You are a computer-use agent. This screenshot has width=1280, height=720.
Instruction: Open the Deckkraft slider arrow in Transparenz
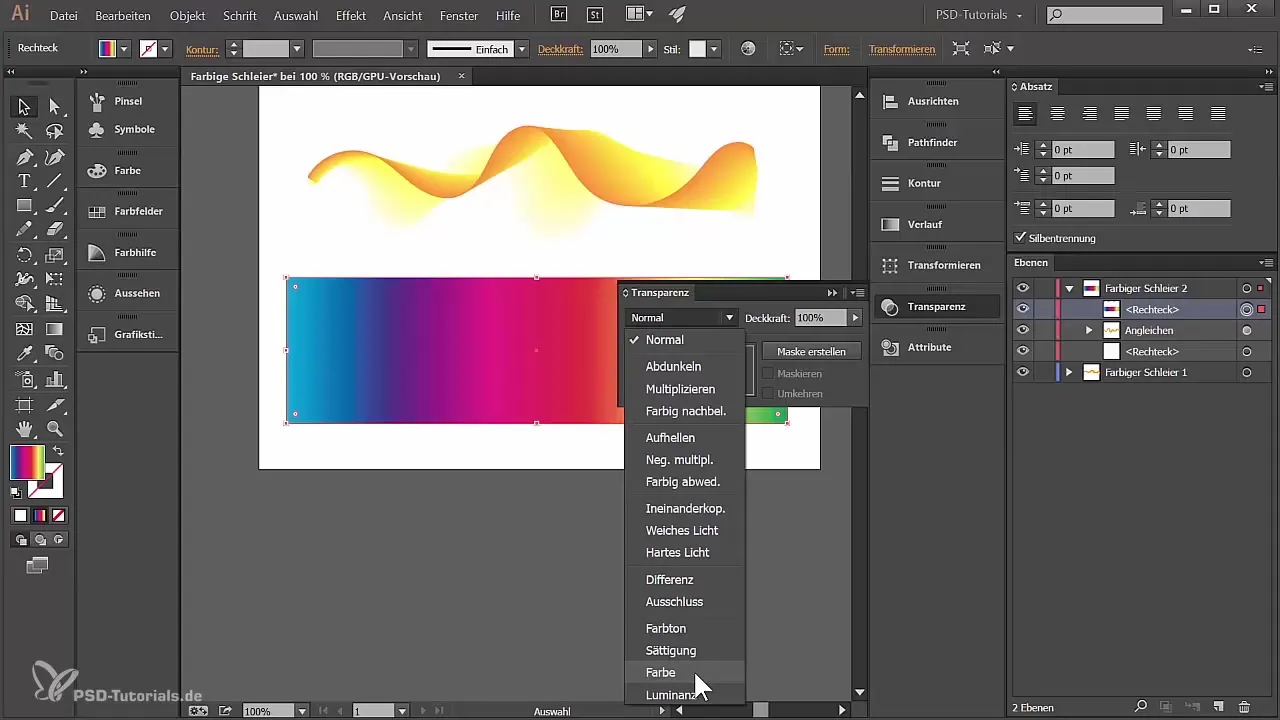(854, 318)
